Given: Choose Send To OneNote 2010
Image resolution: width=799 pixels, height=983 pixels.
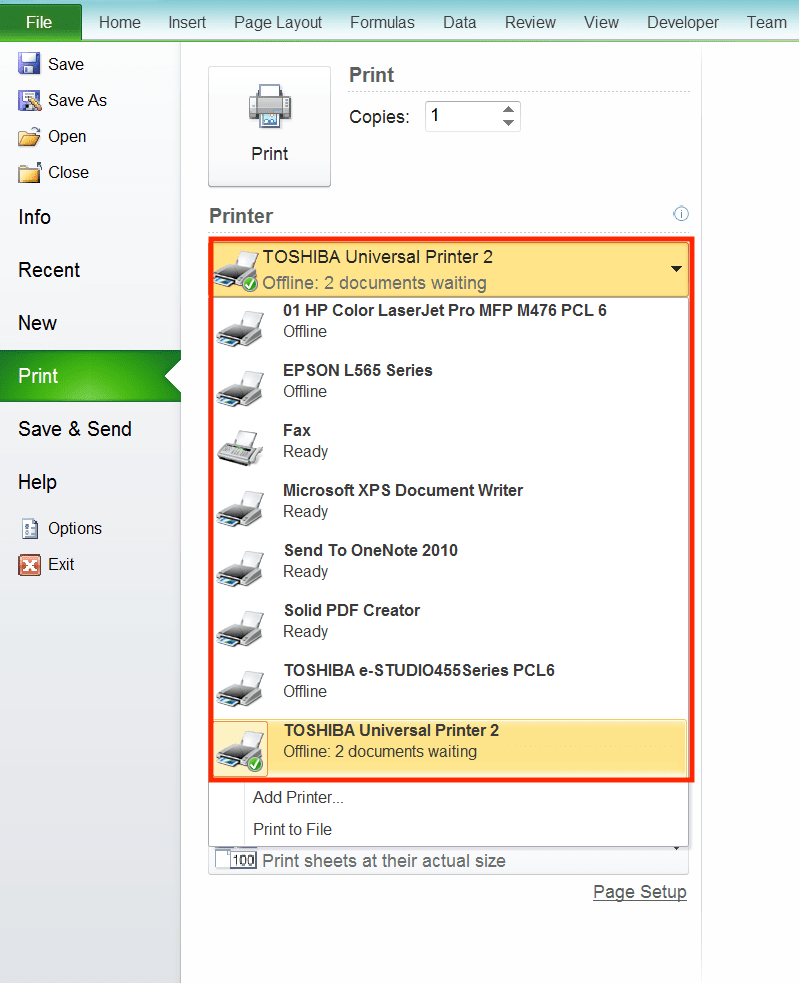Looking at the screenshot, I should [x=450, y=568].
